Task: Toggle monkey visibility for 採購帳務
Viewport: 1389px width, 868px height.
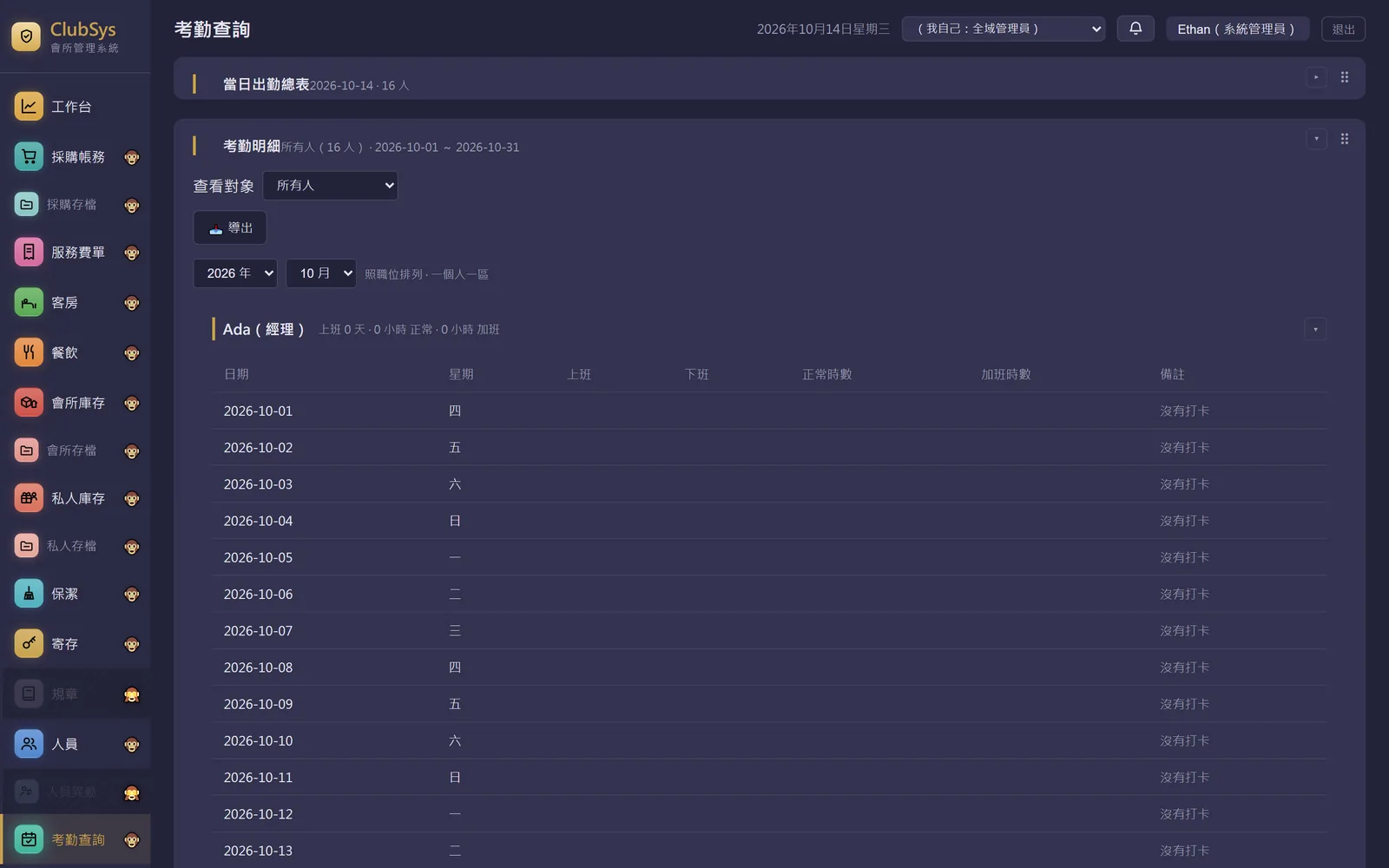Action: 132,157
